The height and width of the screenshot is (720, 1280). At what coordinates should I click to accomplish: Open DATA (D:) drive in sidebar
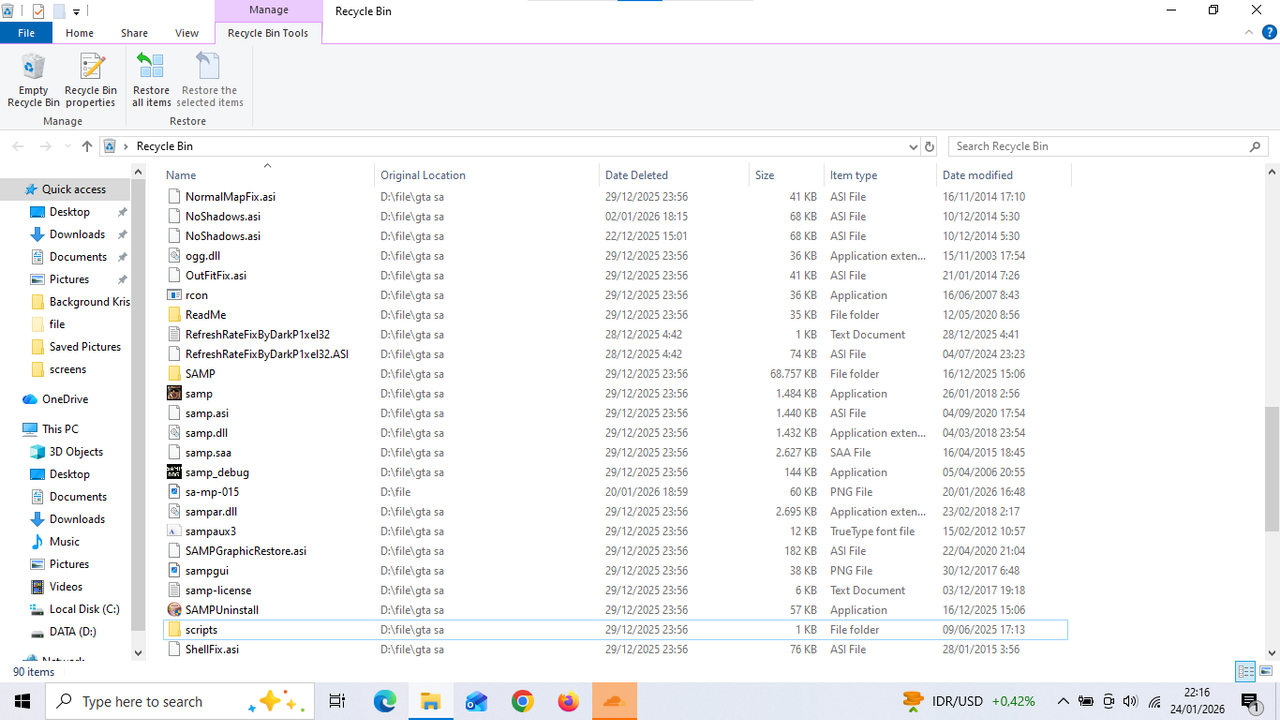click(x=73, y=632)
